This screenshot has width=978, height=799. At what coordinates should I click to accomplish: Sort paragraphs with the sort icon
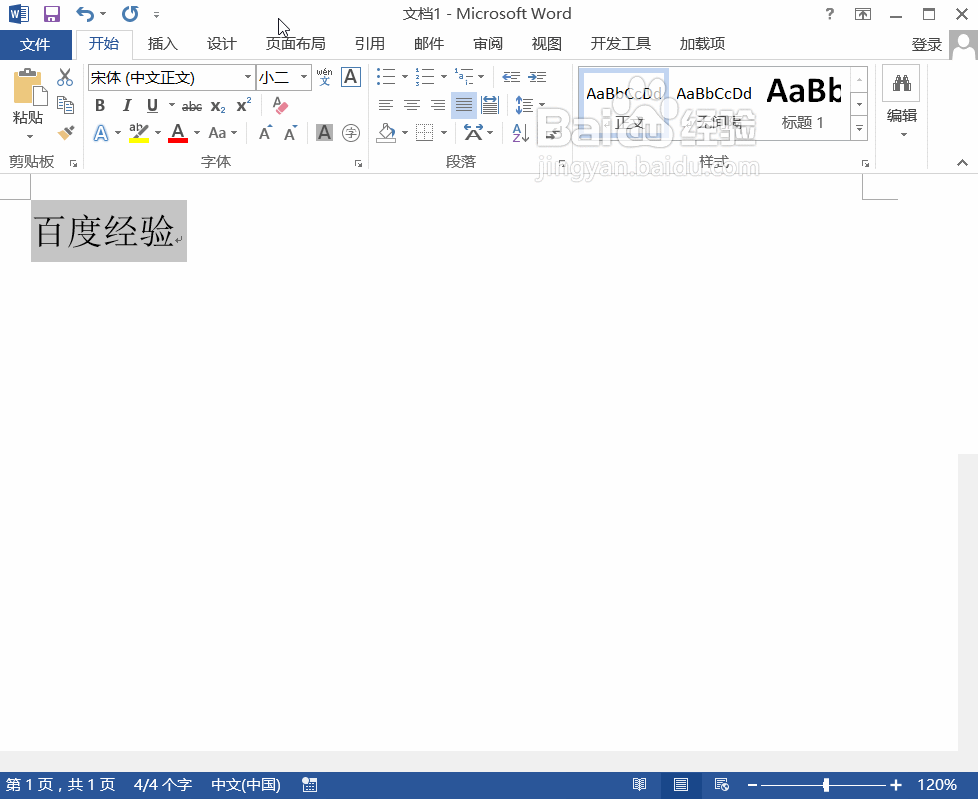[x=519, y=131]
